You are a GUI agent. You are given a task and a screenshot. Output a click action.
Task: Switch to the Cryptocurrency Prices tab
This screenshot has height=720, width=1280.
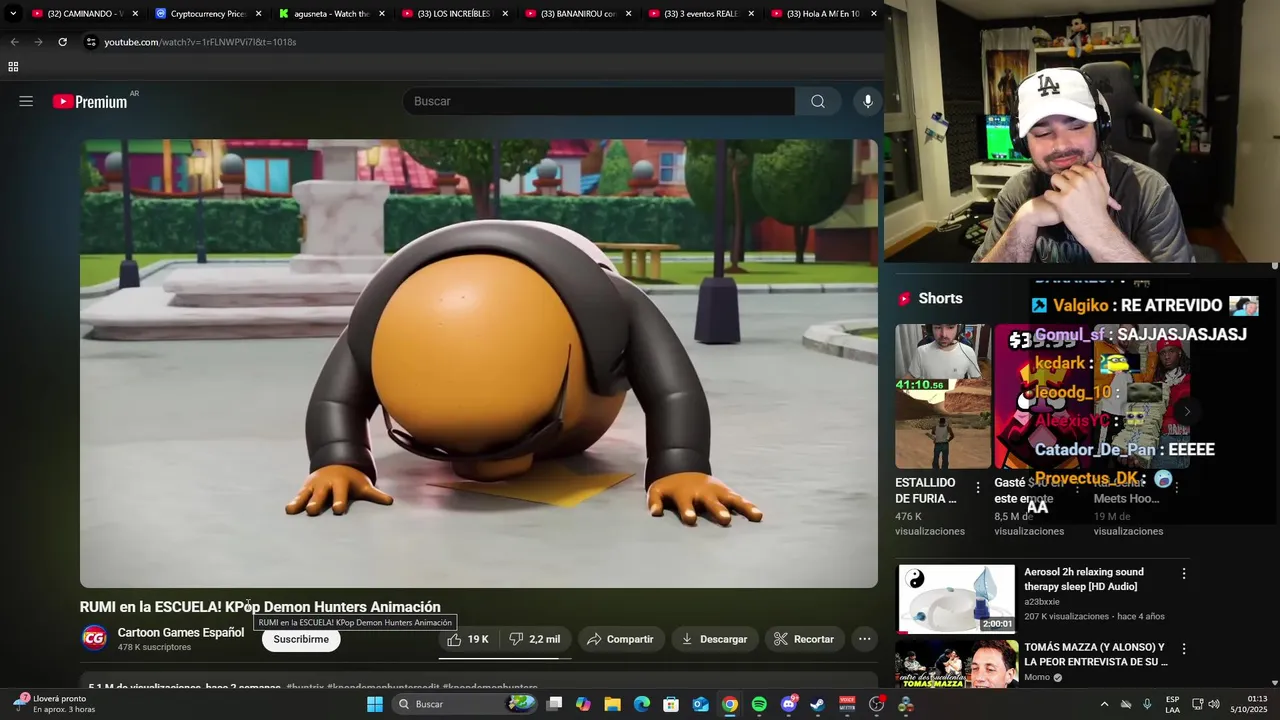tap(208, 14)
